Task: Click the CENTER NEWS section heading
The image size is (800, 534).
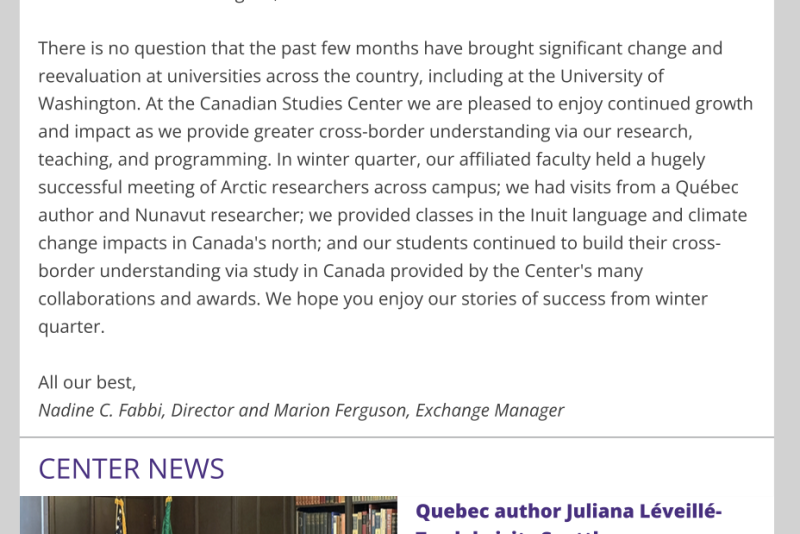Action: 131,468
